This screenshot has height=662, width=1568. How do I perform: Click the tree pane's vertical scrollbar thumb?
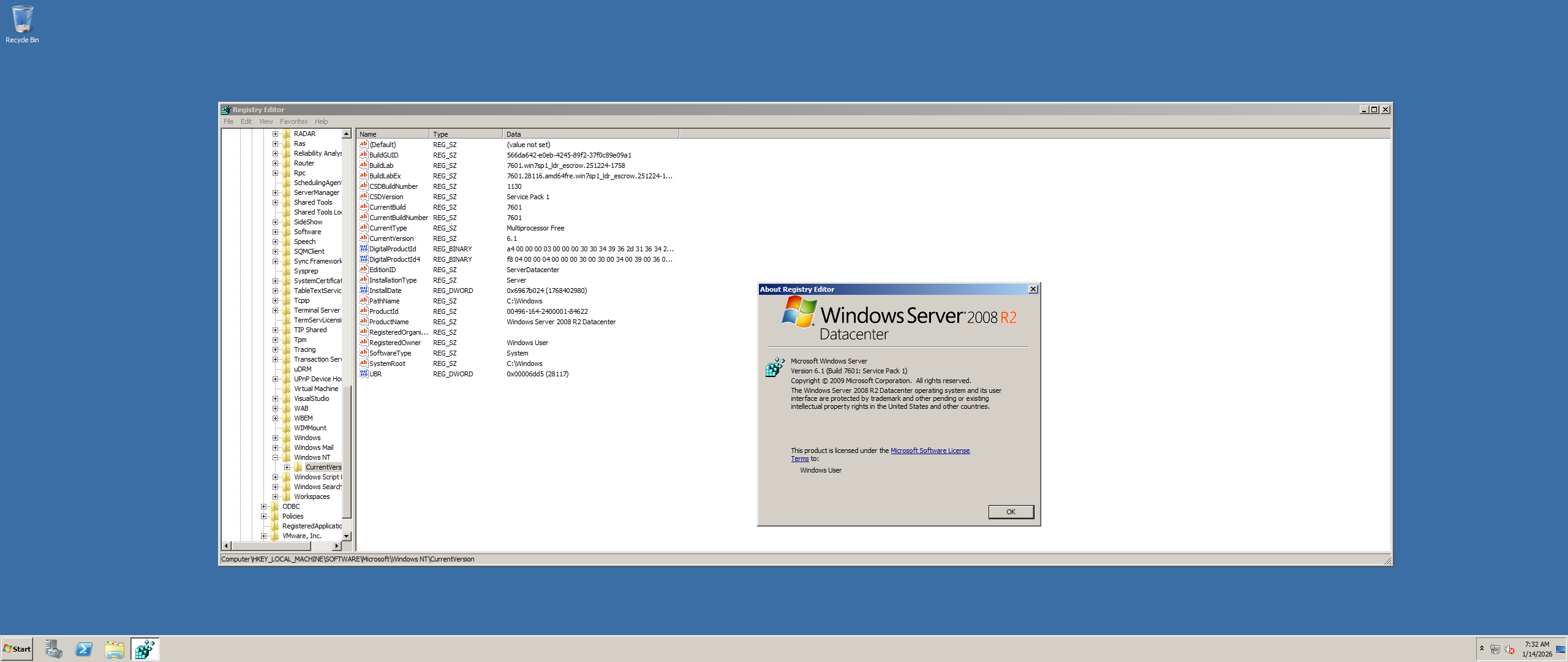346,452
